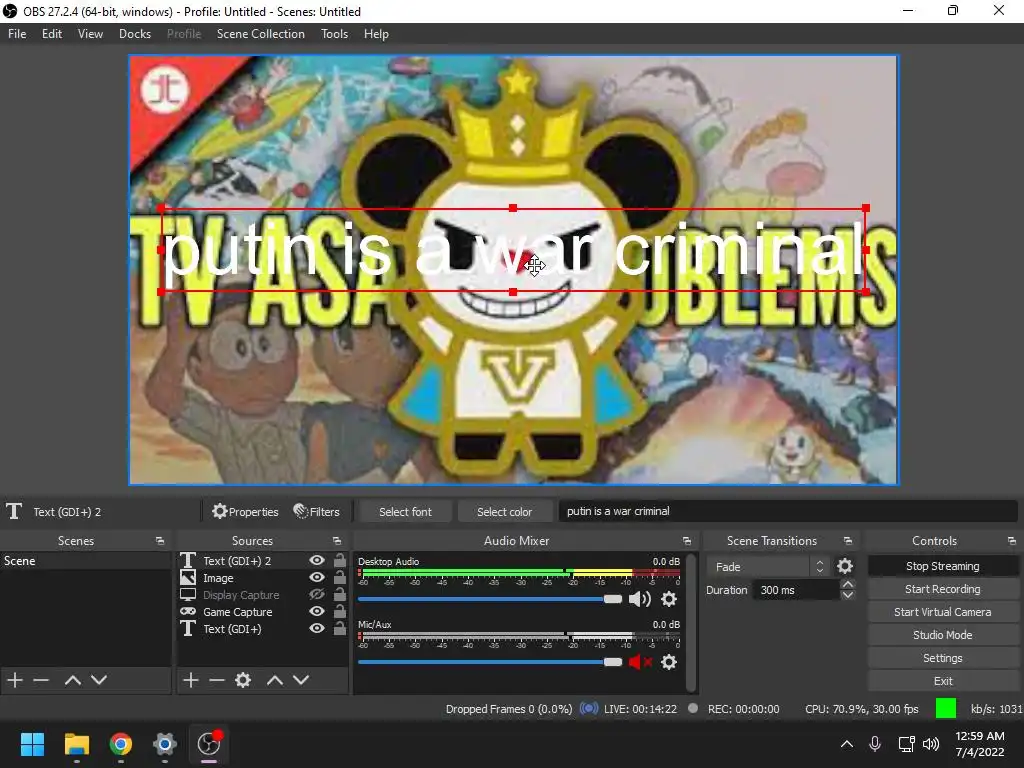Open Properties for selected text source

click(245, 511)
